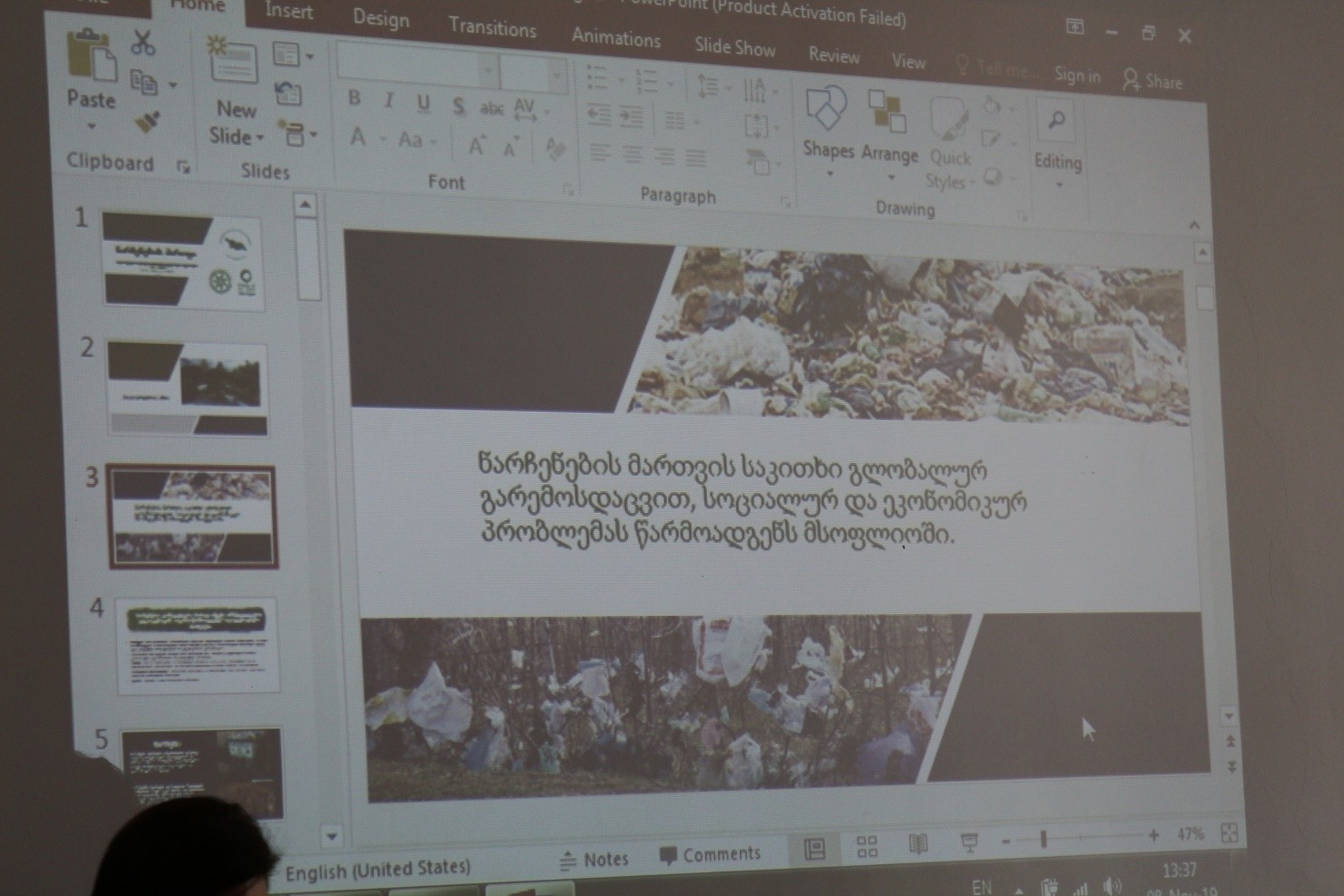This screenshot has height=896, width=1344.
Task: Open the Shape Outline pen tool
Action: pyautogui.click(x=991, y=139)
